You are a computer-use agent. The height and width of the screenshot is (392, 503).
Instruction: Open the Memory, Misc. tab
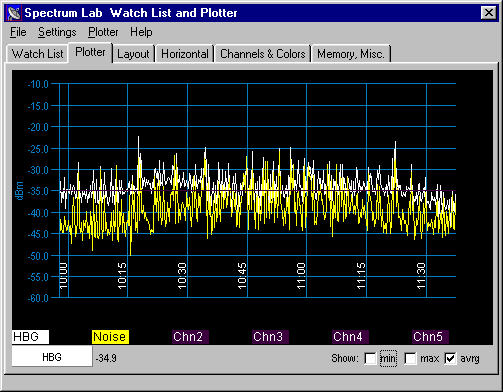[x=351, y=54]
